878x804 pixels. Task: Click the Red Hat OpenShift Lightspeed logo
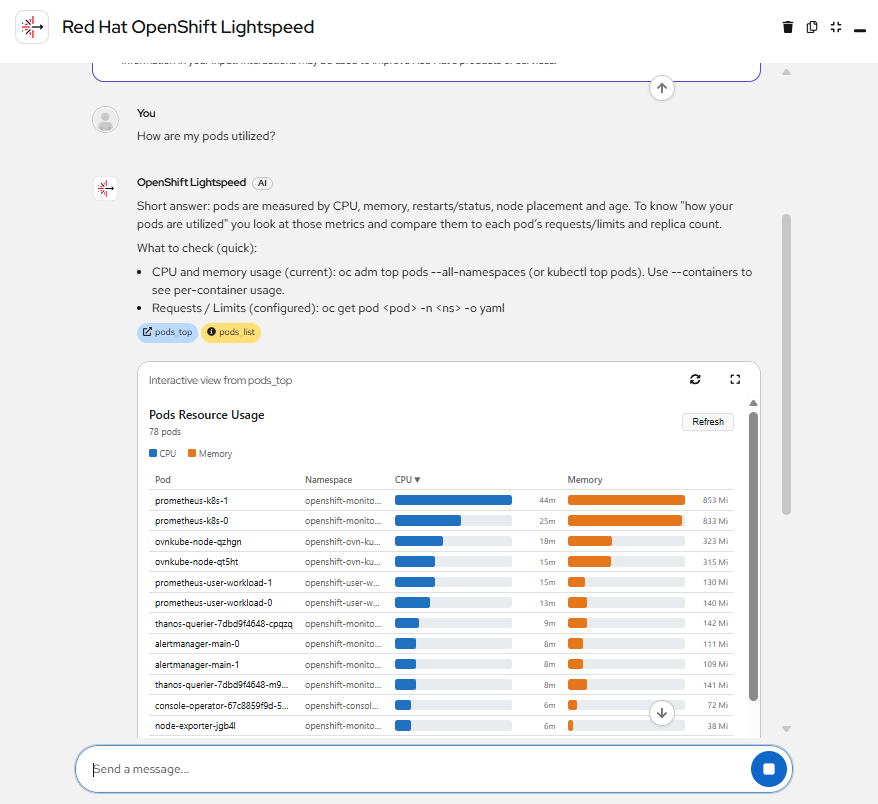(32, 28)
